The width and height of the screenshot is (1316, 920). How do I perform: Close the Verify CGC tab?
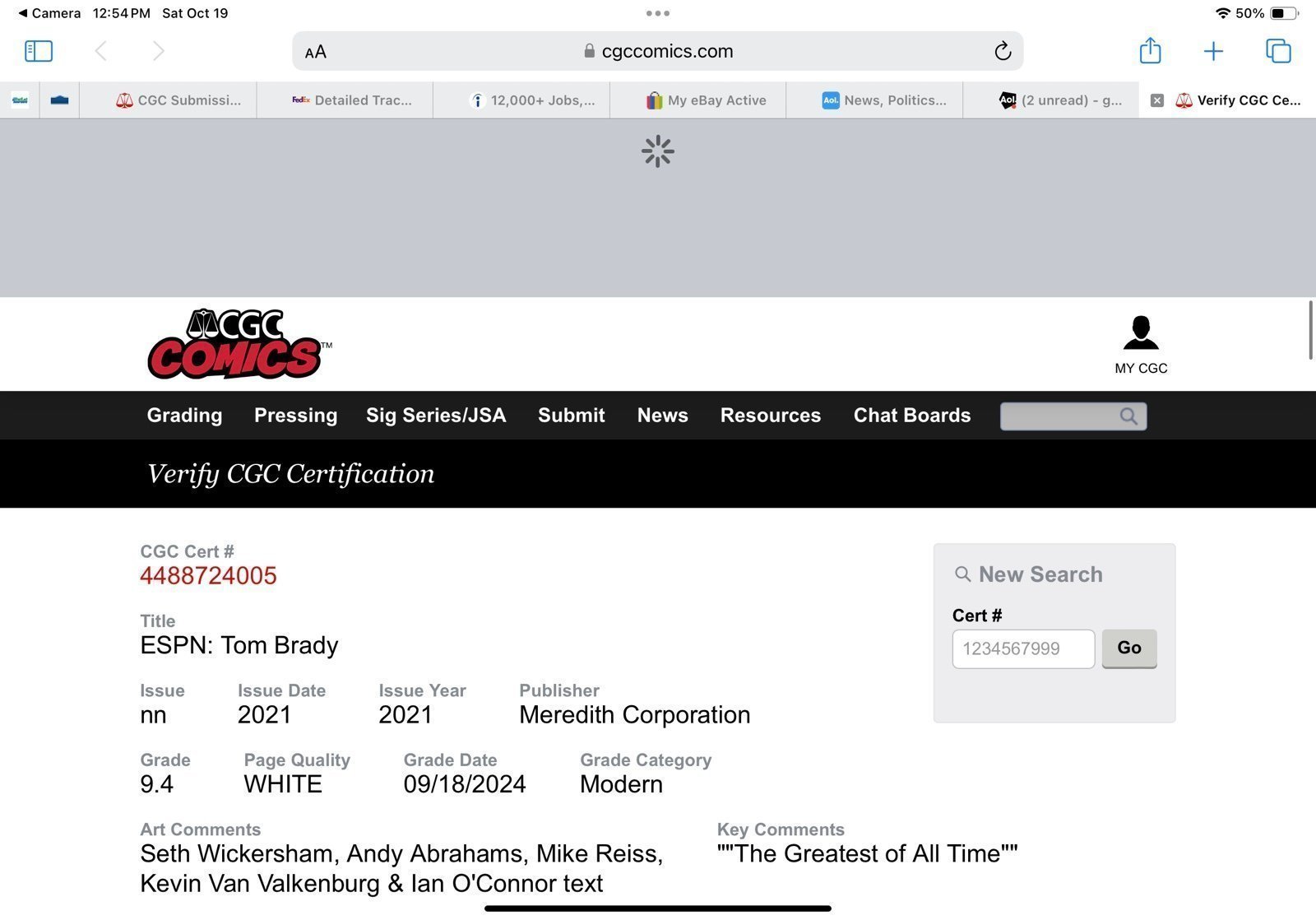1156,100
